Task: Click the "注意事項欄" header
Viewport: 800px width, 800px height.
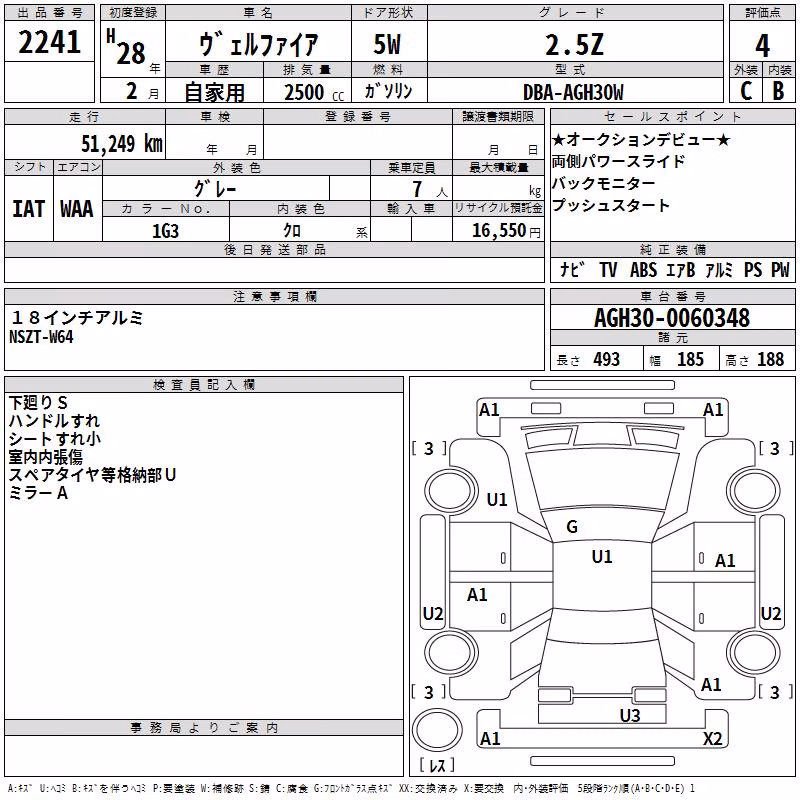Action: click(x=275, y=296)
